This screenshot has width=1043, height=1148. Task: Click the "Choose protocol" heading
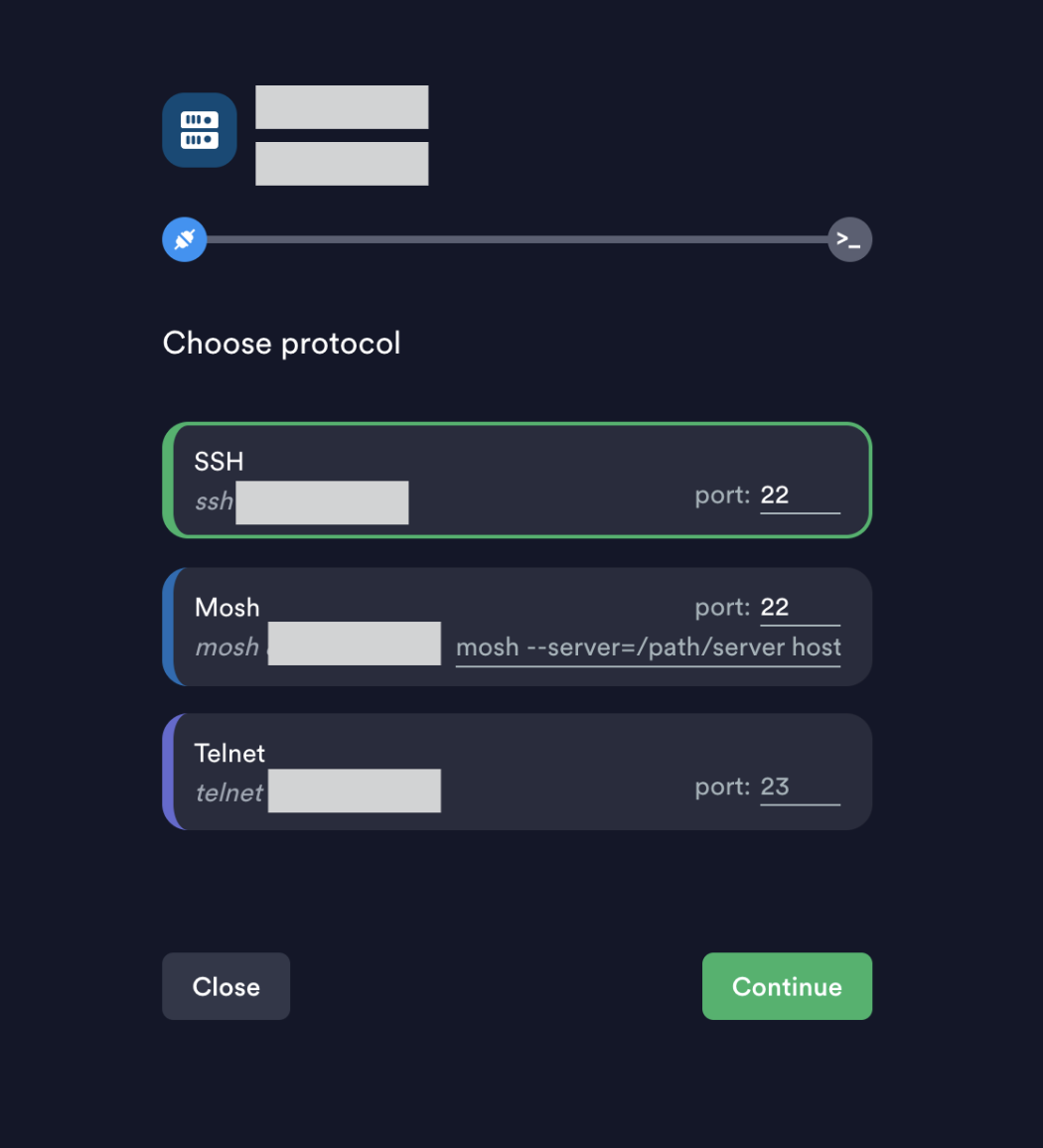coord(281,344)
